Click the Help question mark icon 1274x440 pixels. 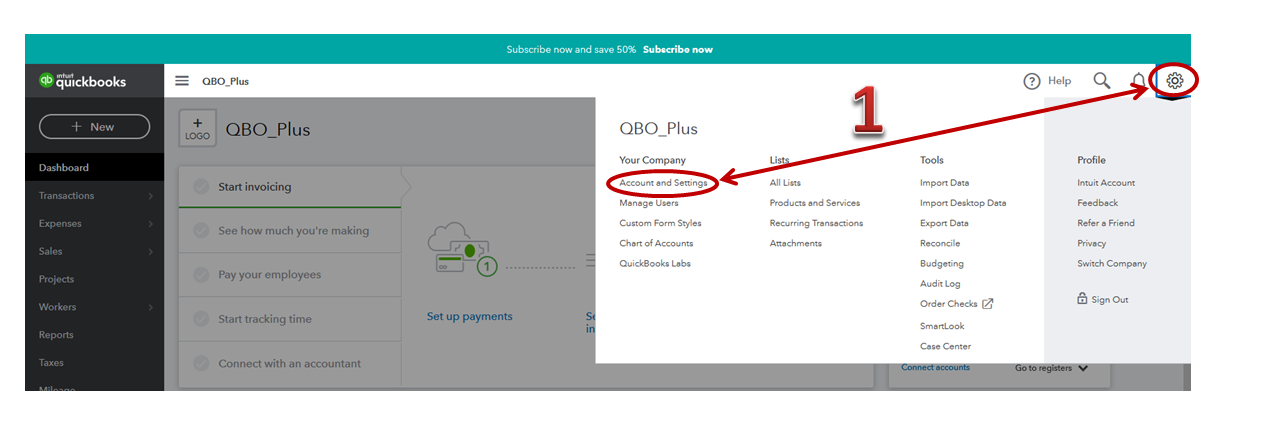coord(1032,81)
